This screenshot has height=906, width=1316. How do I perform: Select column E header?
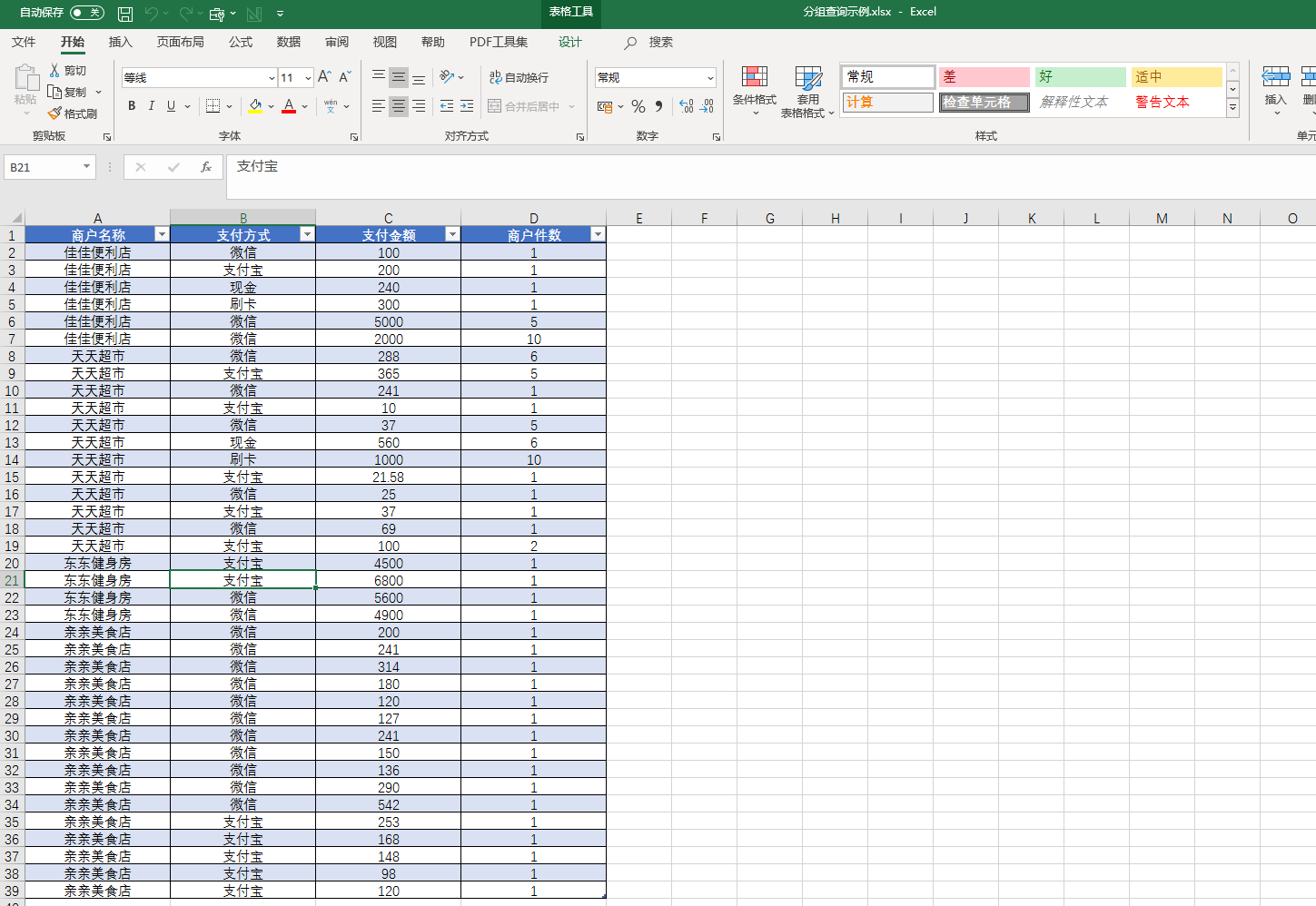[639, 218]
